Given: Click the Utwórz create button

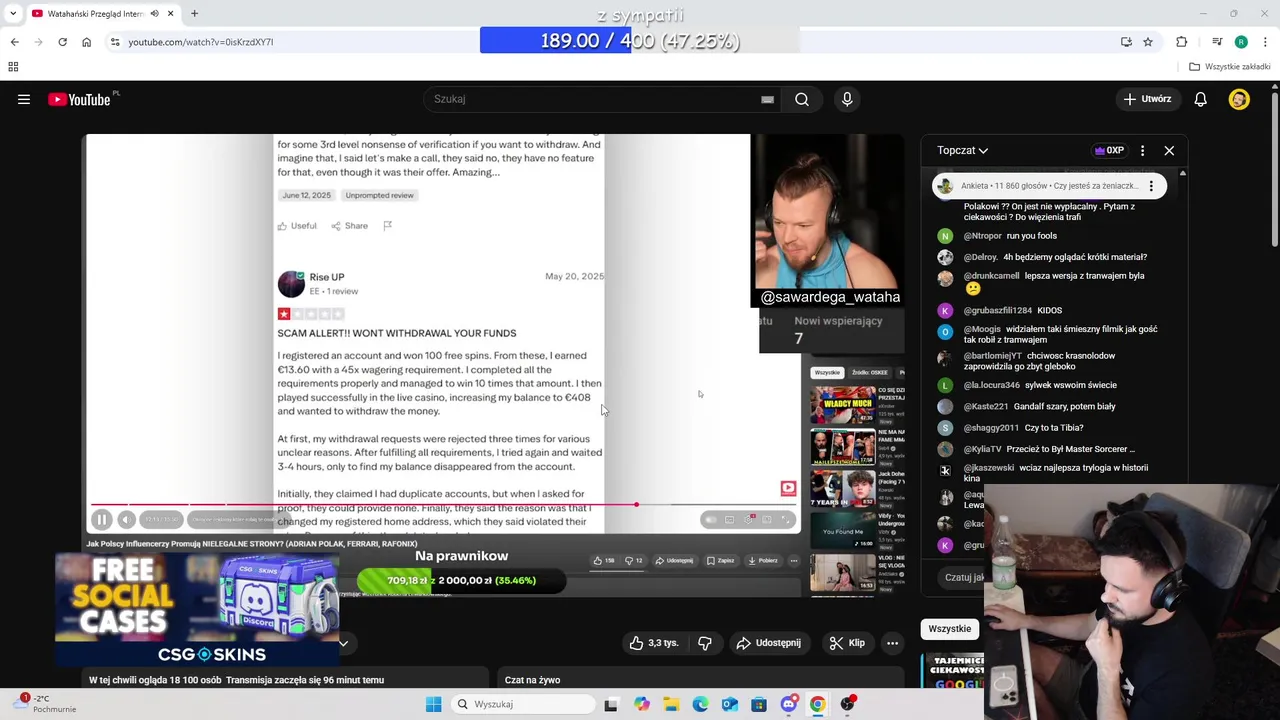Looking at the screenshot, I should point(1147,99).
